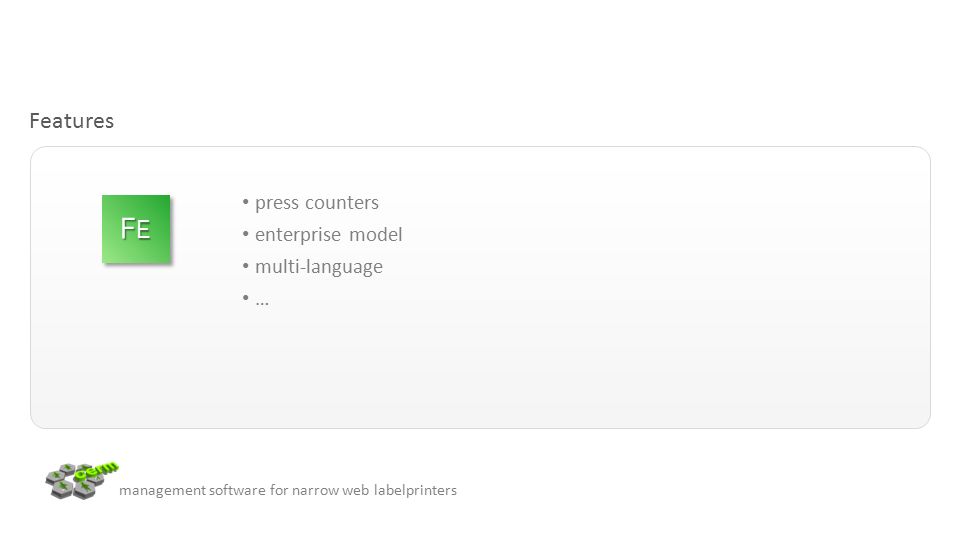Click bullet dot before multi-language
960x540 pixels.
[x=246, y=265]
